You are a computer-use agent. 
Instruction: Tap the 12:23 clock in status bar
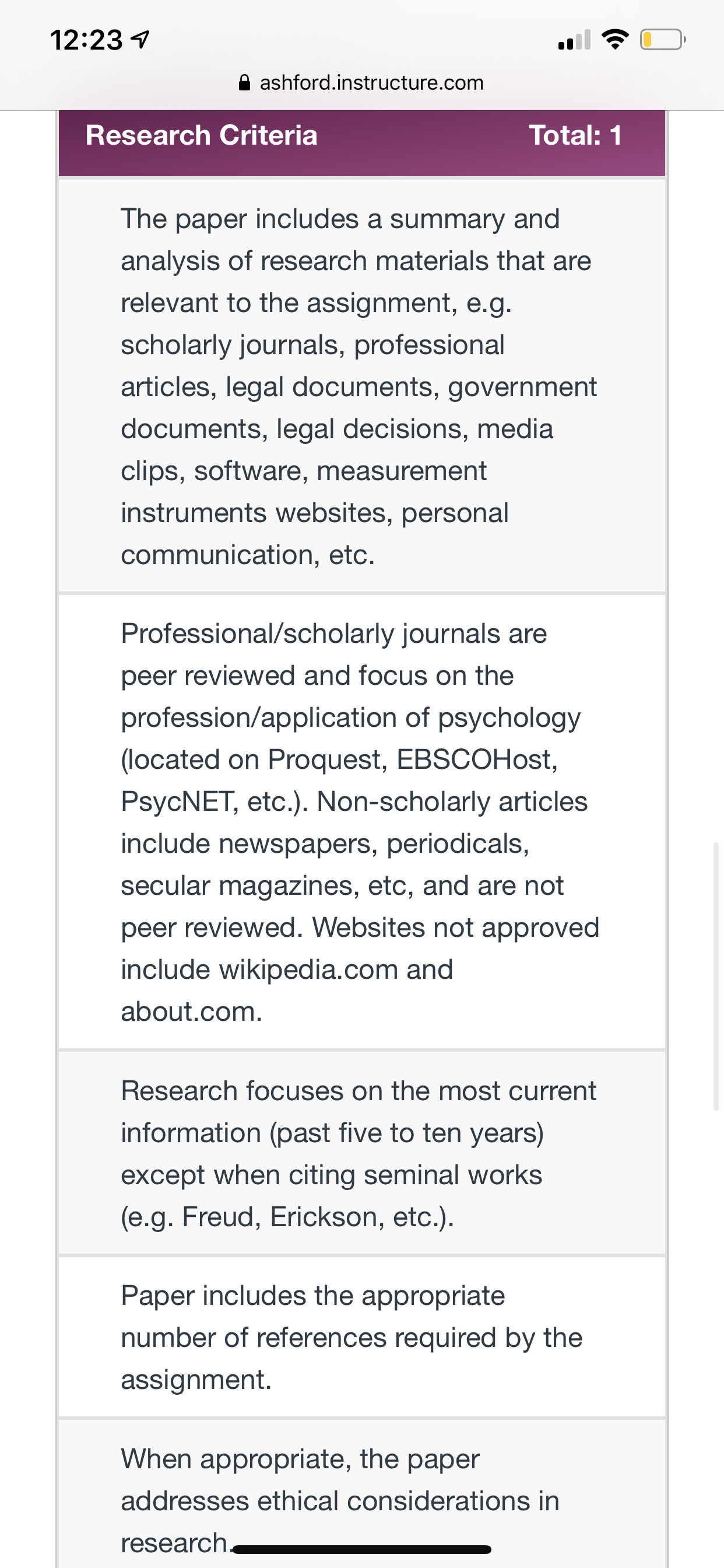(86, 40)
